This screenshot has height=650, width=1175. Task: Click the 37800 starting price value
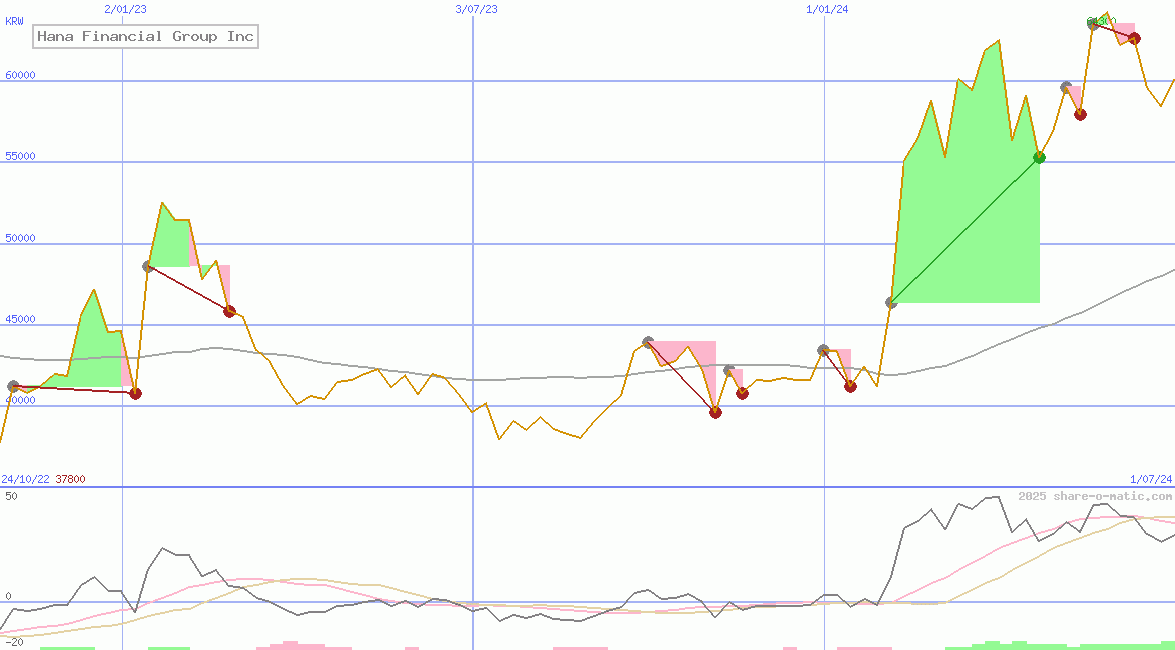[70, 479]
